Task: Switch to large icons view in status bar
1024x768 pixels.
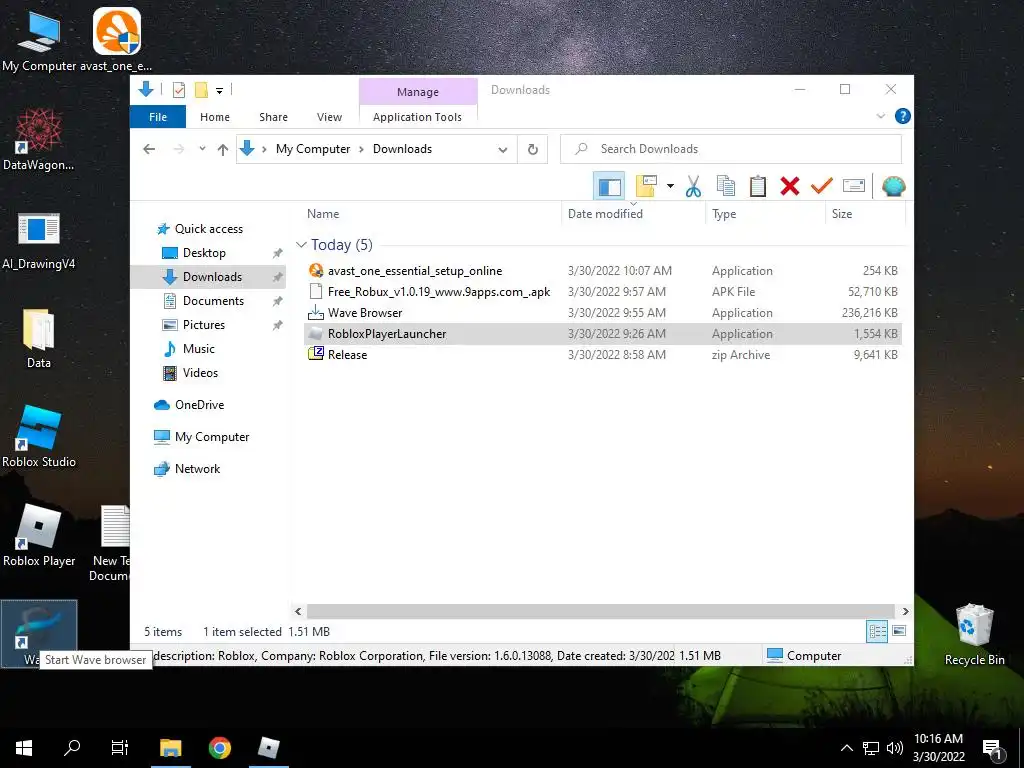Action: coord(899,631)
